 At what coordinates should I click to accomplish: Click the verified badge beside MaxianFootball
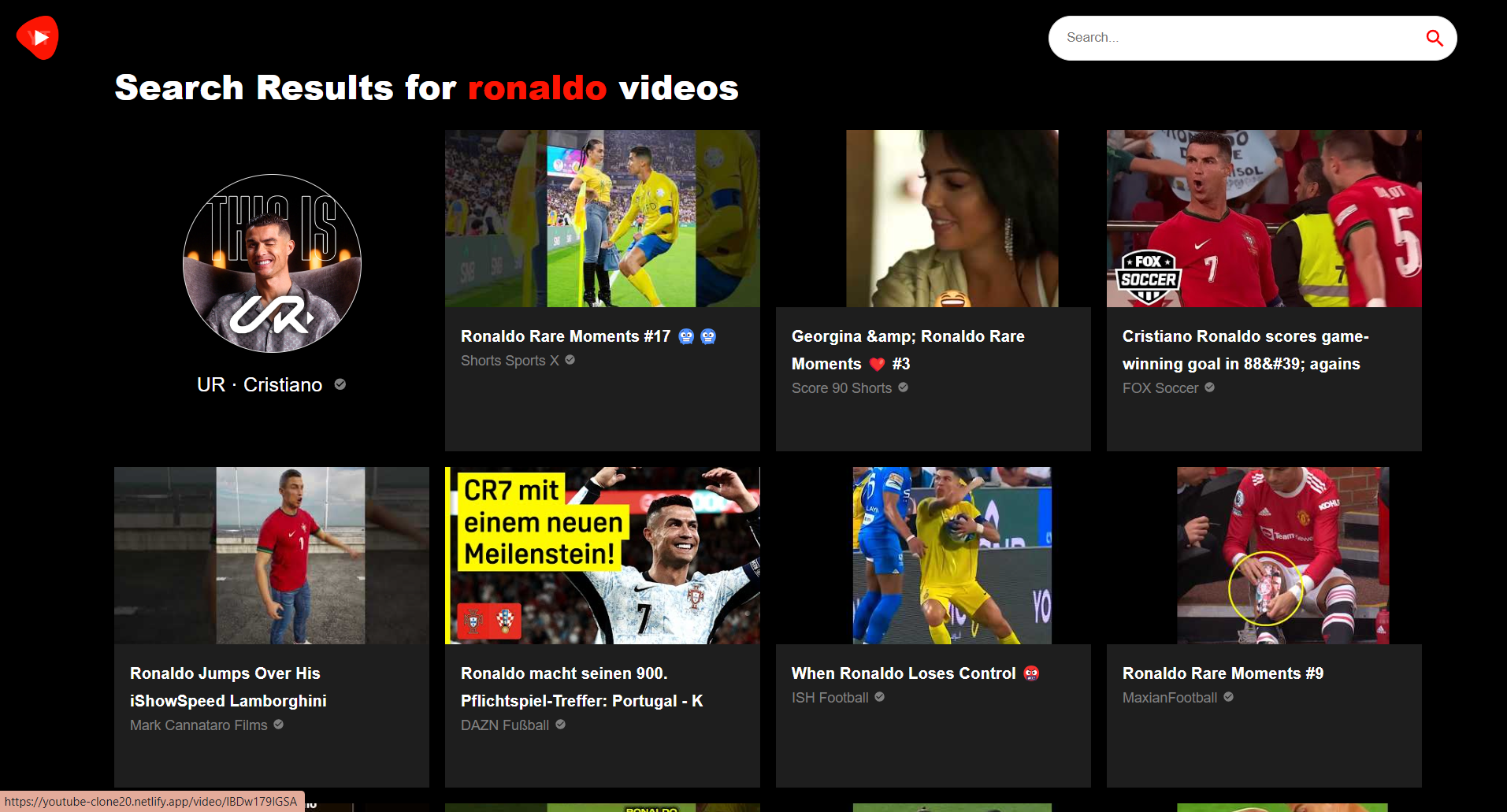pos(1228,697)
